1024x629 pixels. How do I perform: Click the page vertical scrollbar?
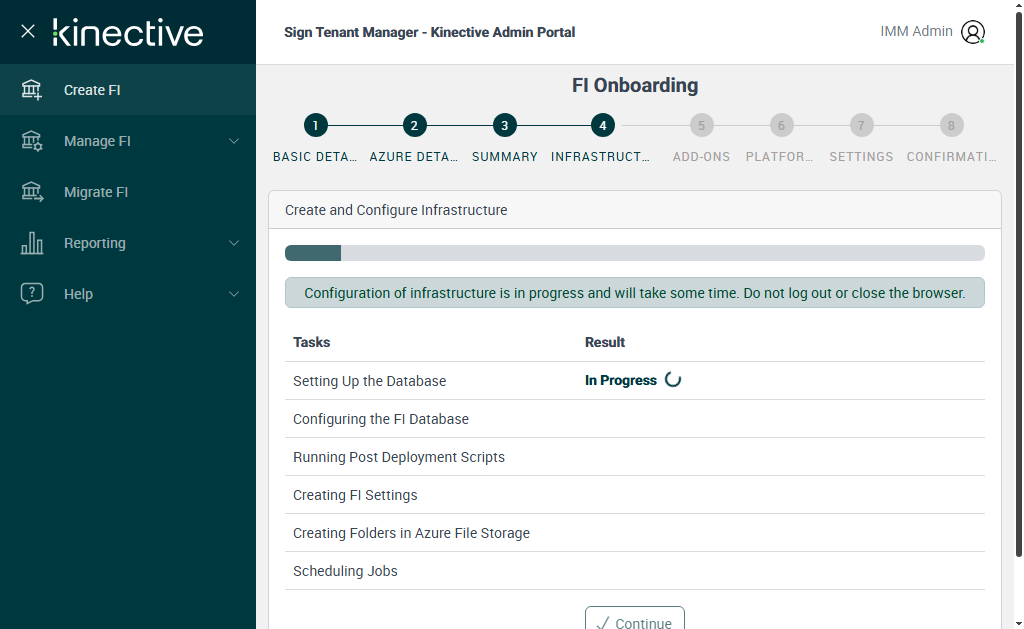[1019, 284]
